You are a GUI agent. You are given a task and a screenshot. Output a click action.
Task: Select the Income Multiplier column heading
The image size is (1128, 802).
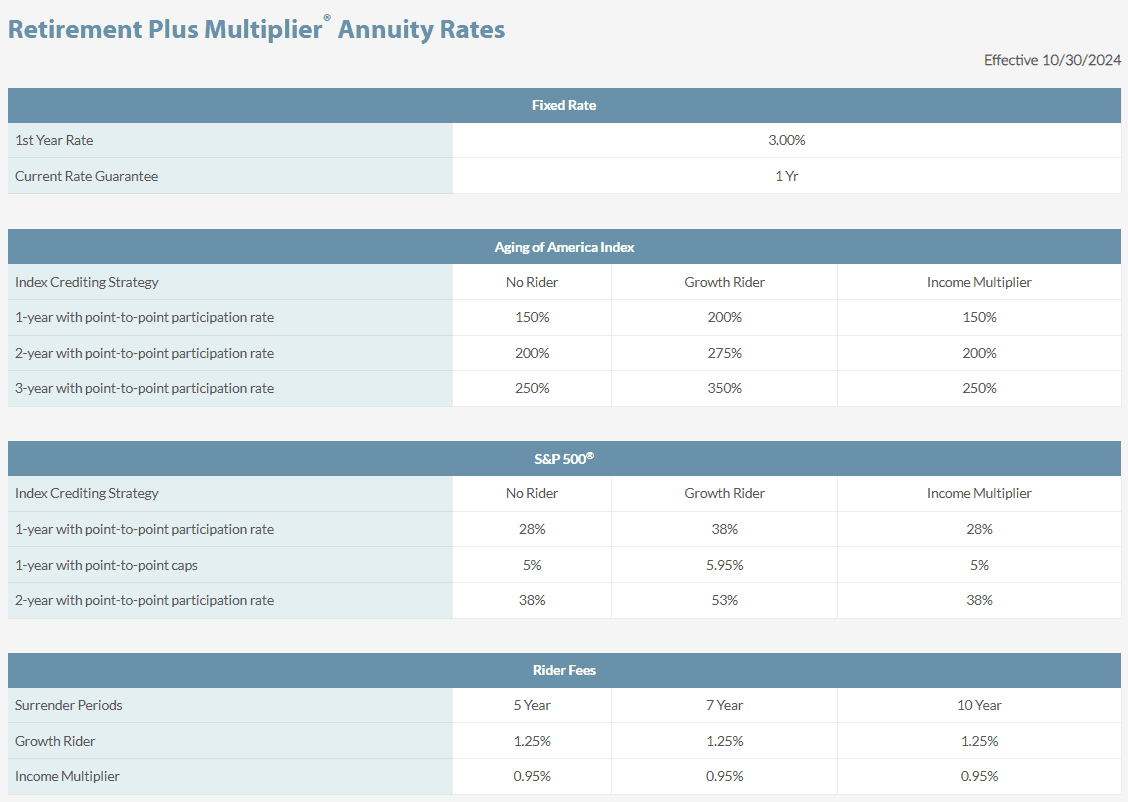979,282
